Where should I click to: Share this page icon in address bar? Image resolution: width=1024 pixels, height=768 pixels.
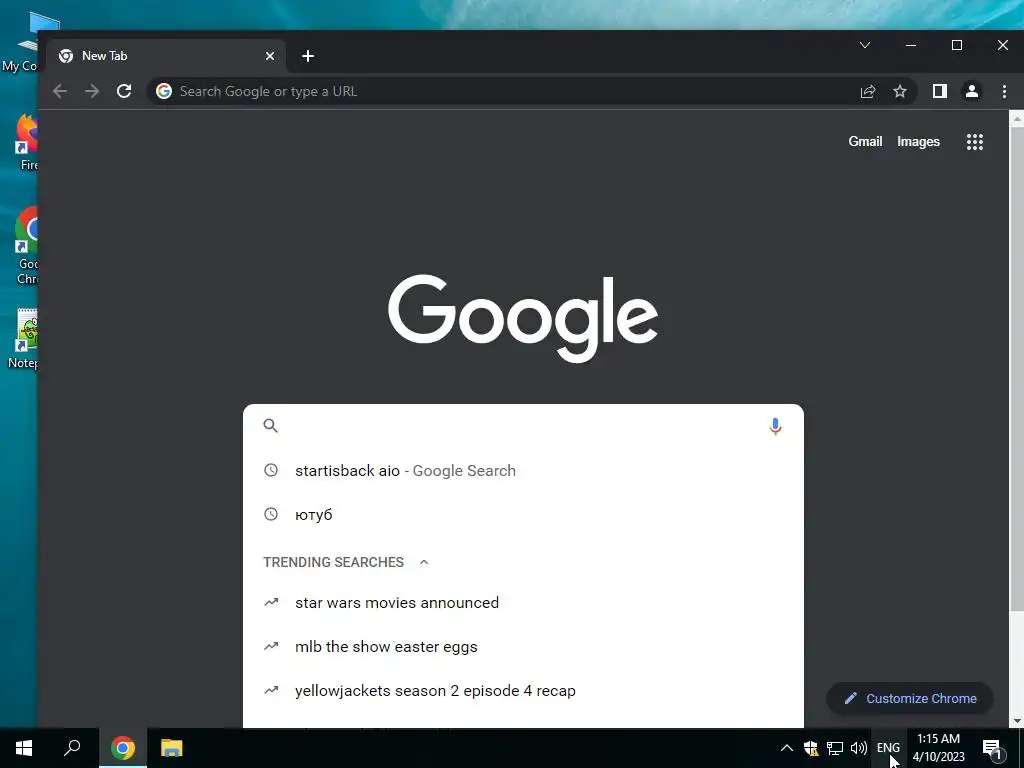coord(868,91)
